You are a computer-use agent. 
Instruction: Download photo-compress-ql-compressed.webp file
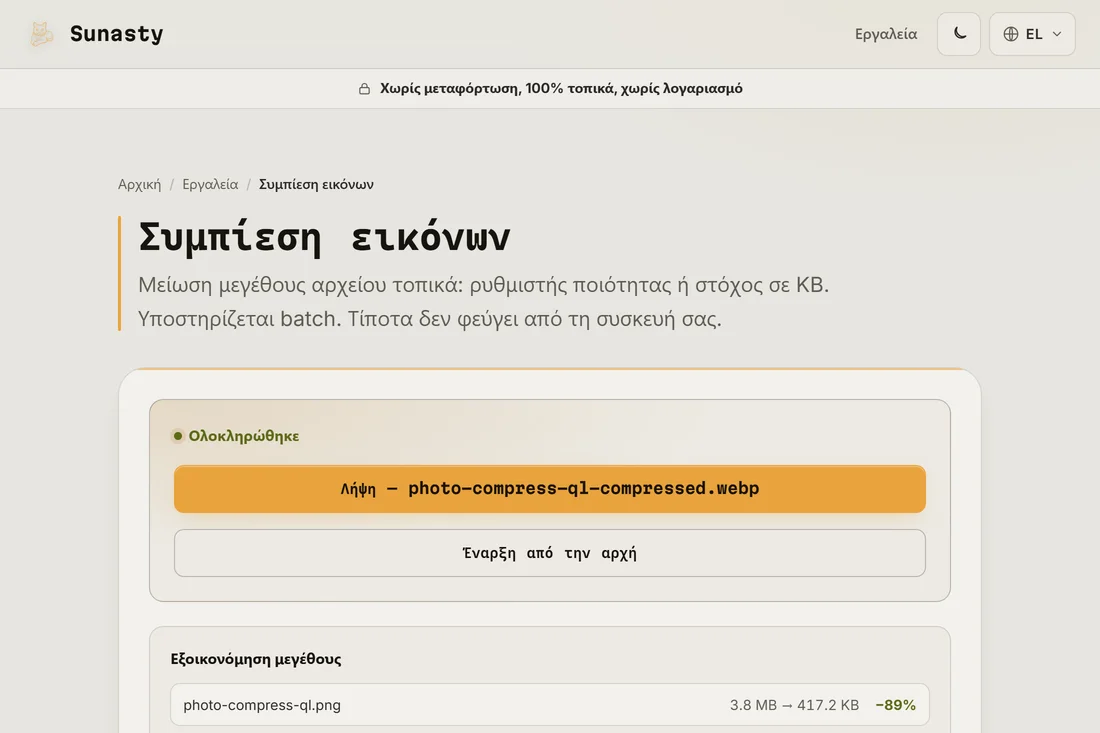point(550,488)
